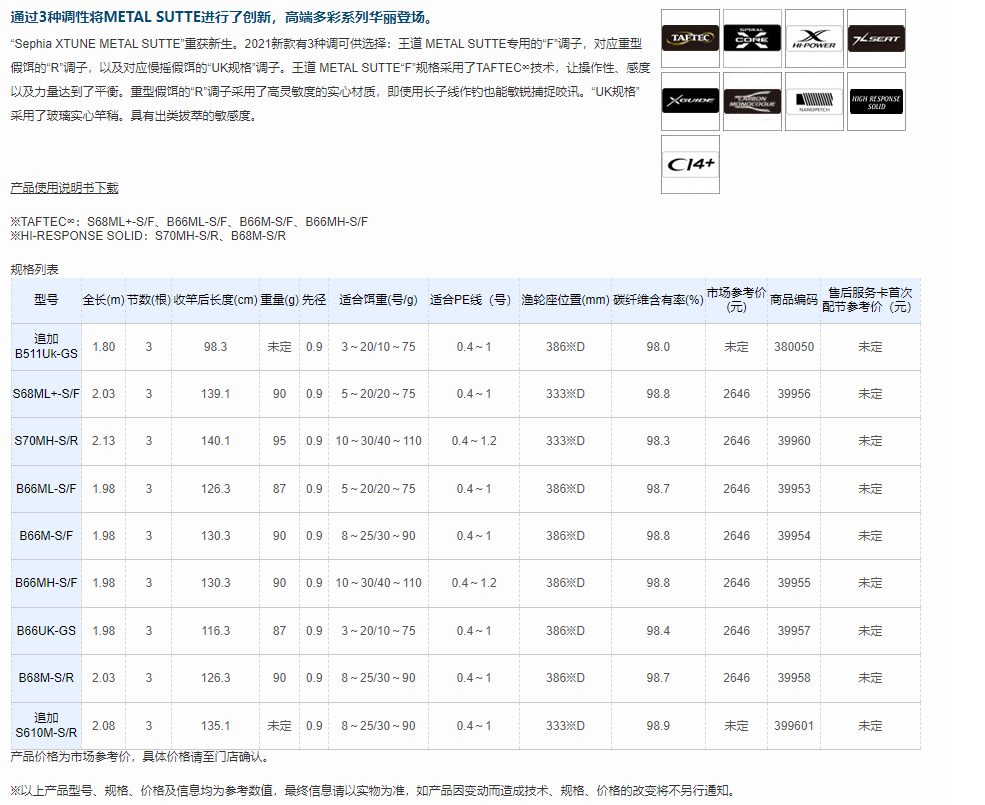Click the 适合饵重(号/g) header
The height and width of the screenshot is (805, 985).
coord(378,300)
